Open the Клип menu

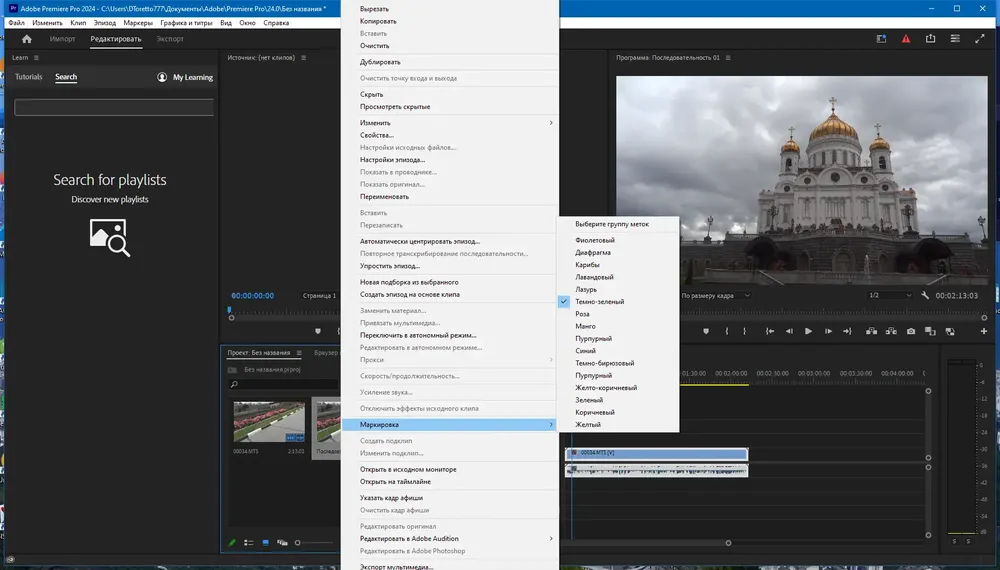(78, 22)
